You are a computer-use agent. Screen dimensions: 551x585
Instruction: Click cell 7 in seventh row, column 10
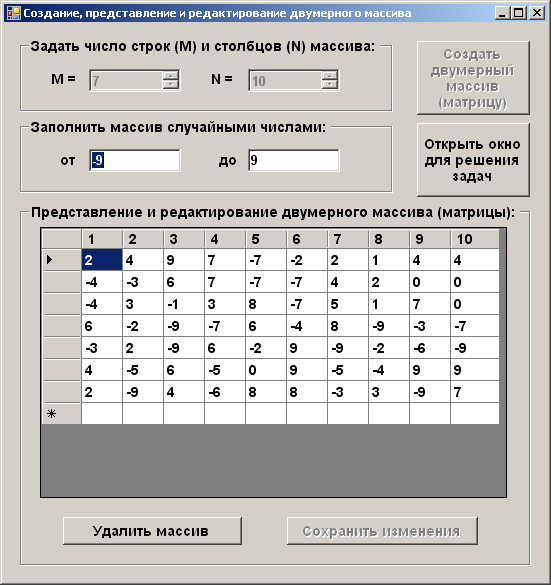tap(475, 392)
